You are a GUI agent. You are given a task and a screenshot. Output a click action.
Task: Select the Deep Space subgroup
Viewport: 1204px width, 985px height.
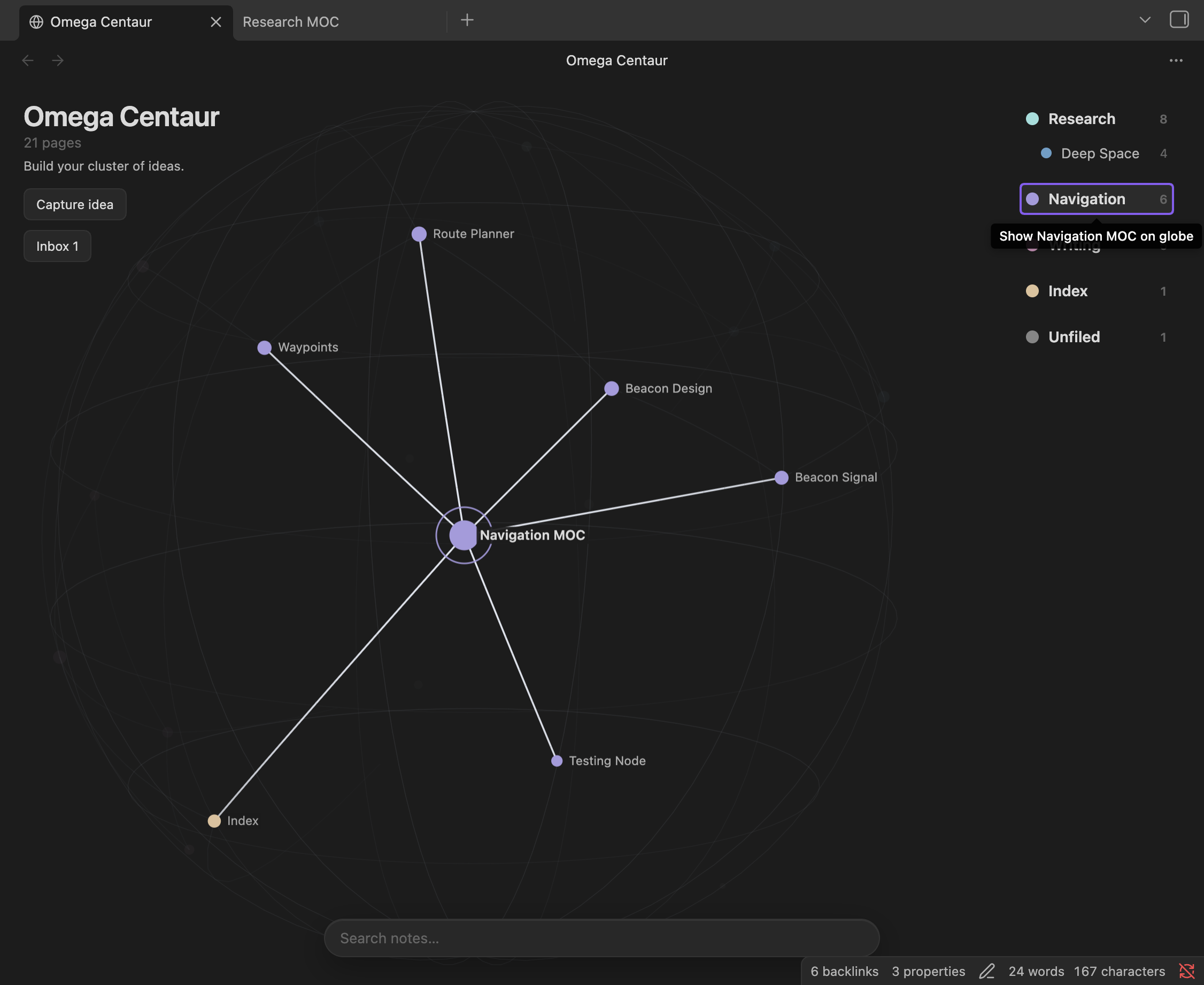1103,153
